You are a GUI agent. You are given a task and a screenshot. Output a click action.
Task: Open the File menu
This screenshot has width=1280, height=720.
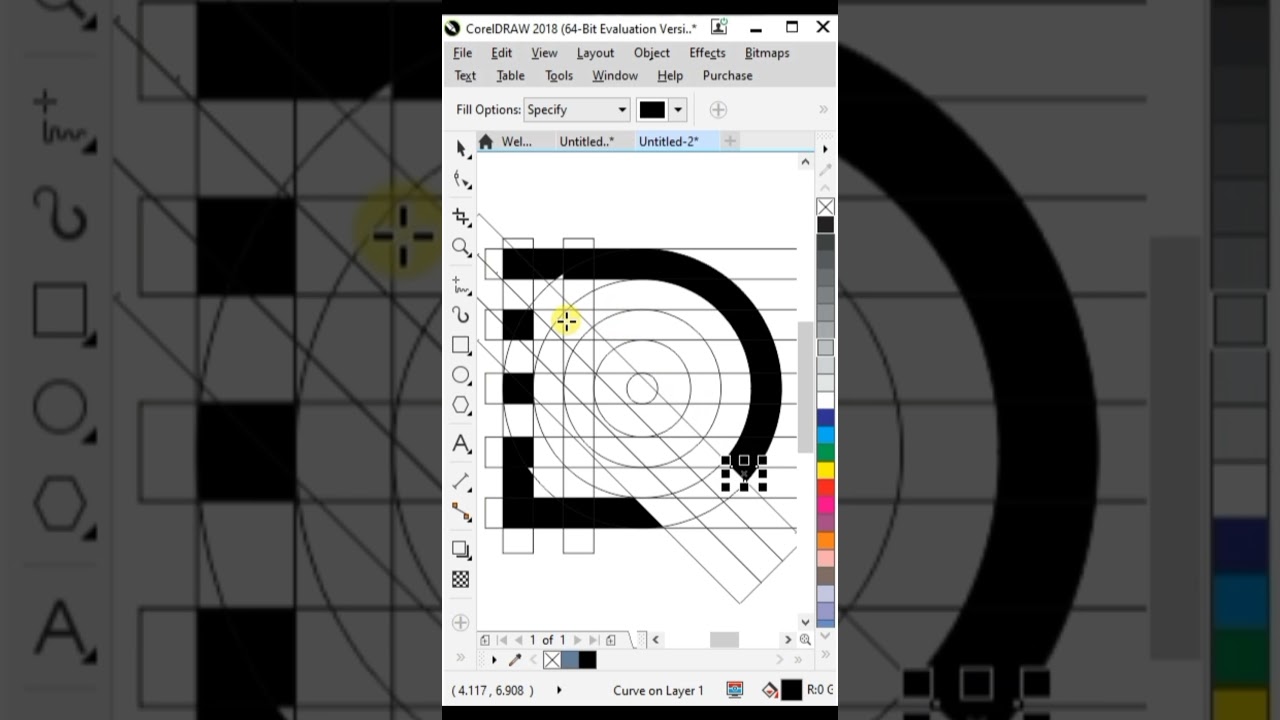(462, 53)
